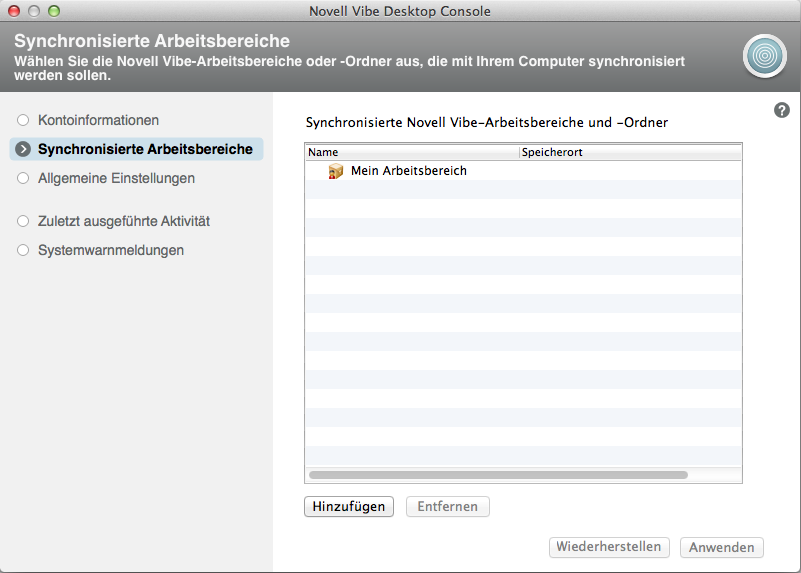The height and width of the screenshot is (573, 801).
Task: Sort list by Name column header
Action: [410, 152]
